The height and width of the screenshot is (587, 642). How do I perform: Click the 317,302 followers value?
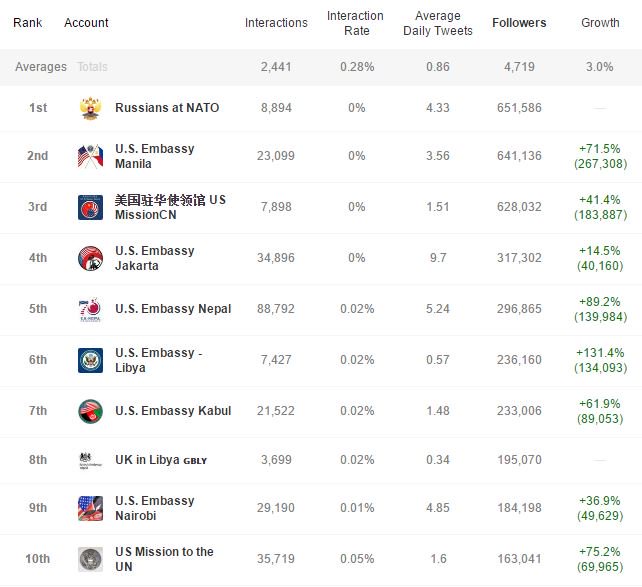point(519,257)
